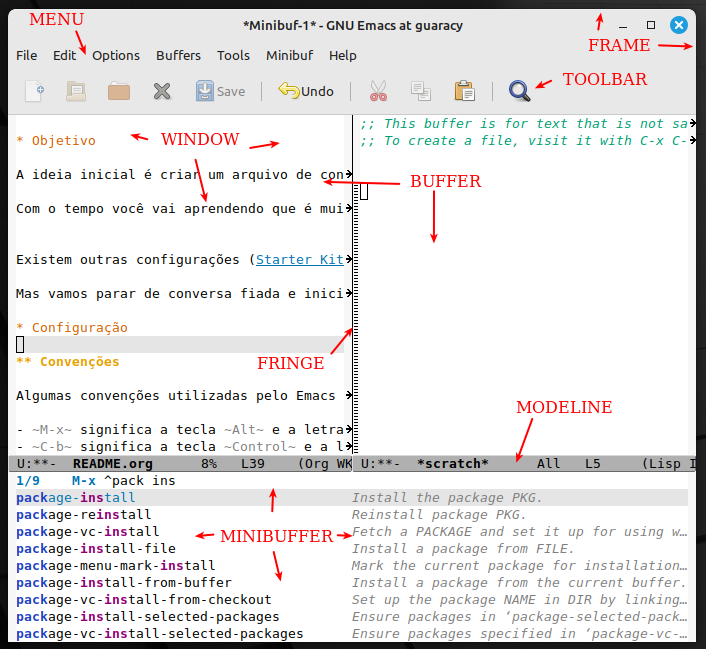This screenshot has width=706, height=649.
Task: Click the minibuffer input '^pack ins'
Action: 139,481
